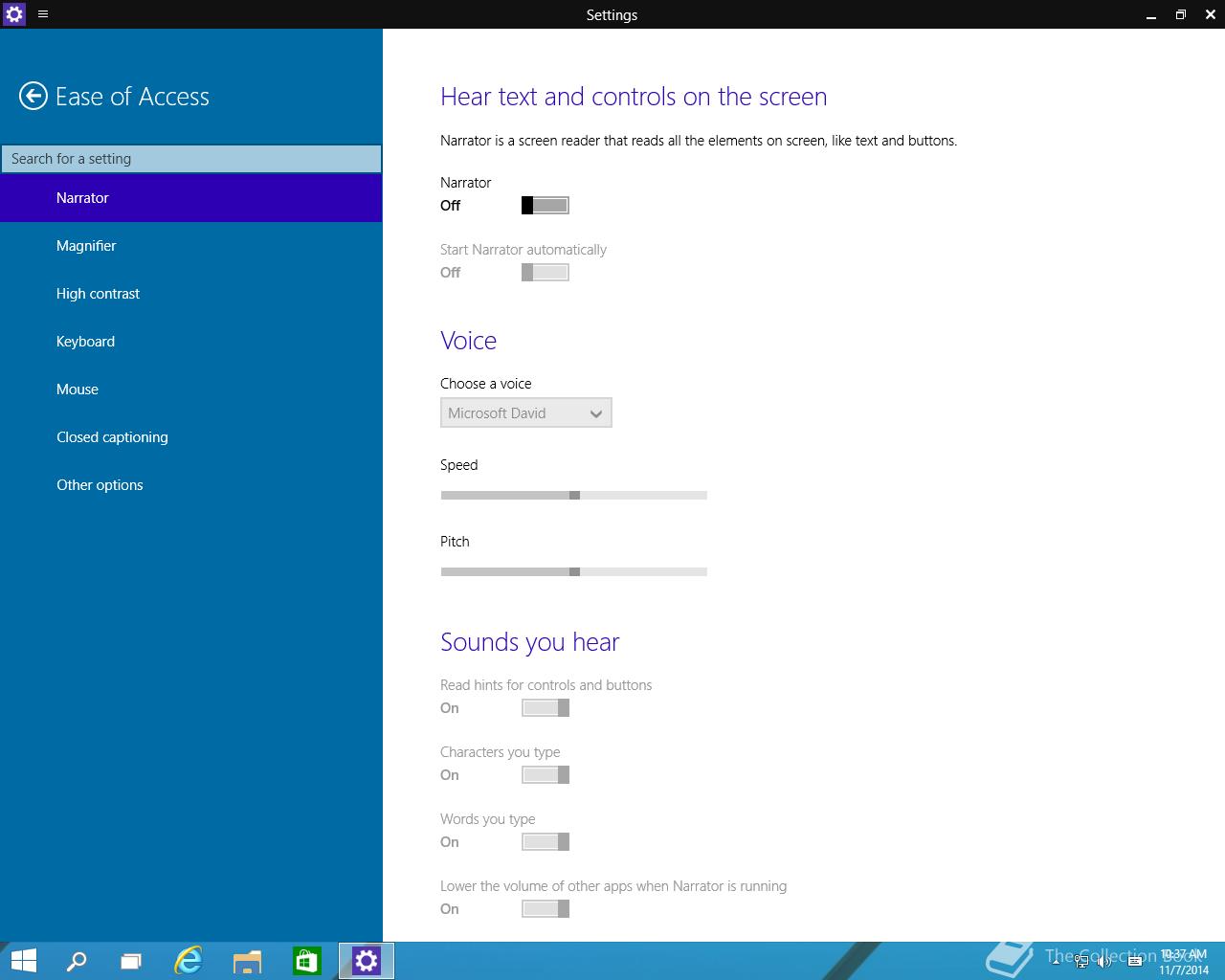Click the Search for a setting field

[191, 159]
